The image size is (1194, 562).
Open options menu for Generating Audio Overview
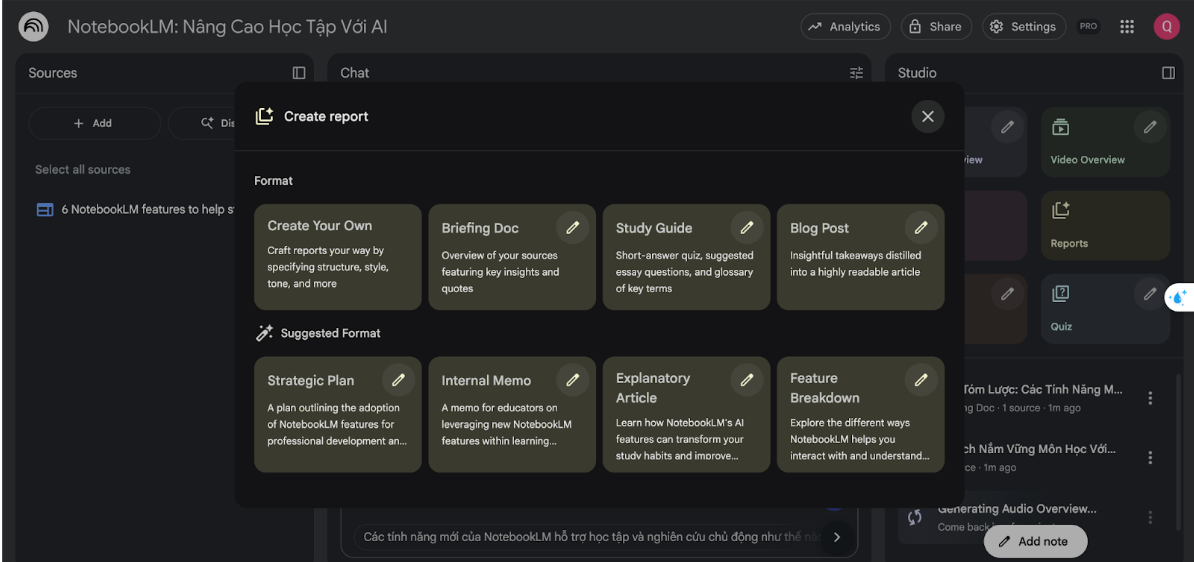pos(1150,517)
